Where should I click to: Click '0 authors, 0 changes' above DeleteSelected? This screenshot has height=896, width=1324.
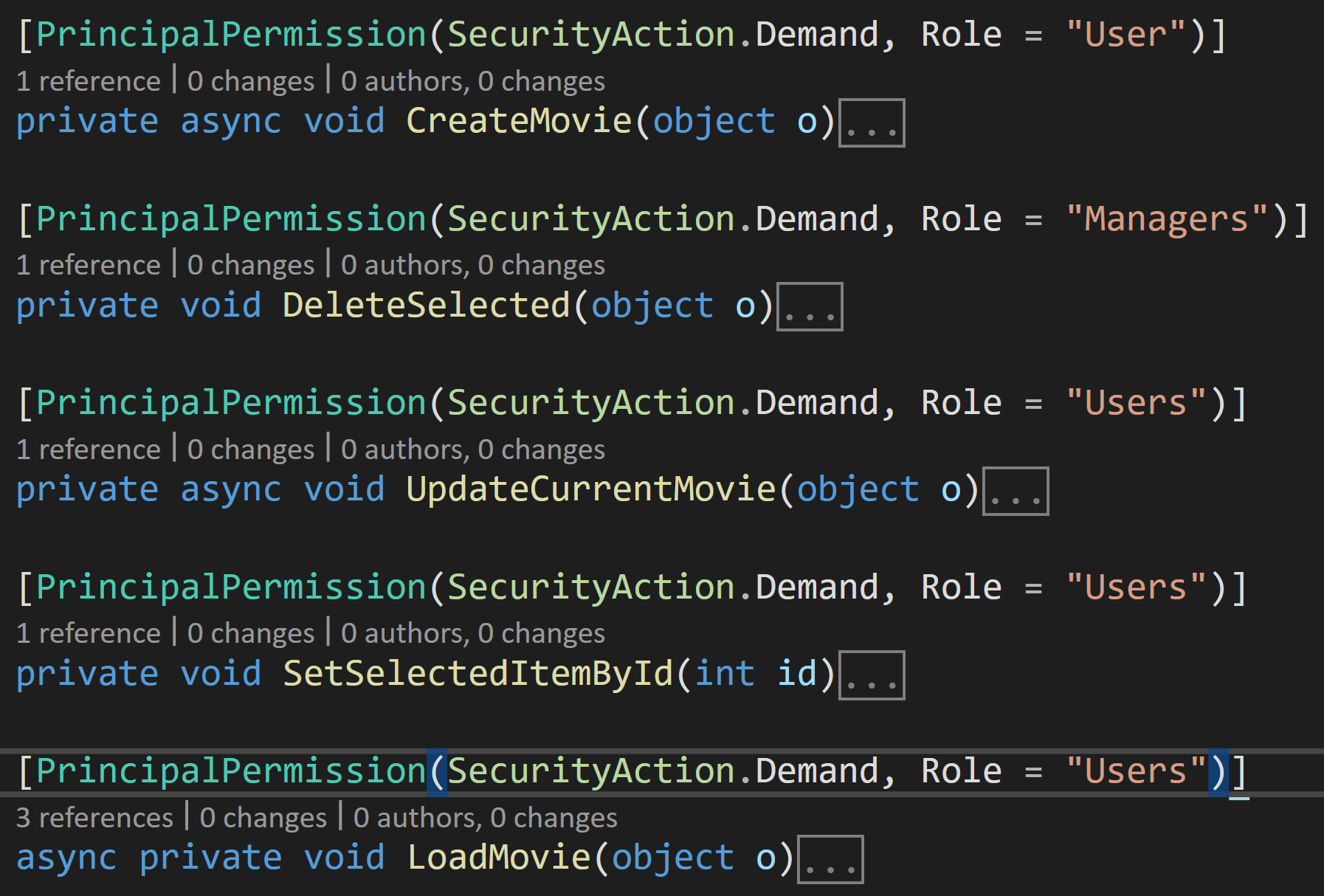coord(472,265)
